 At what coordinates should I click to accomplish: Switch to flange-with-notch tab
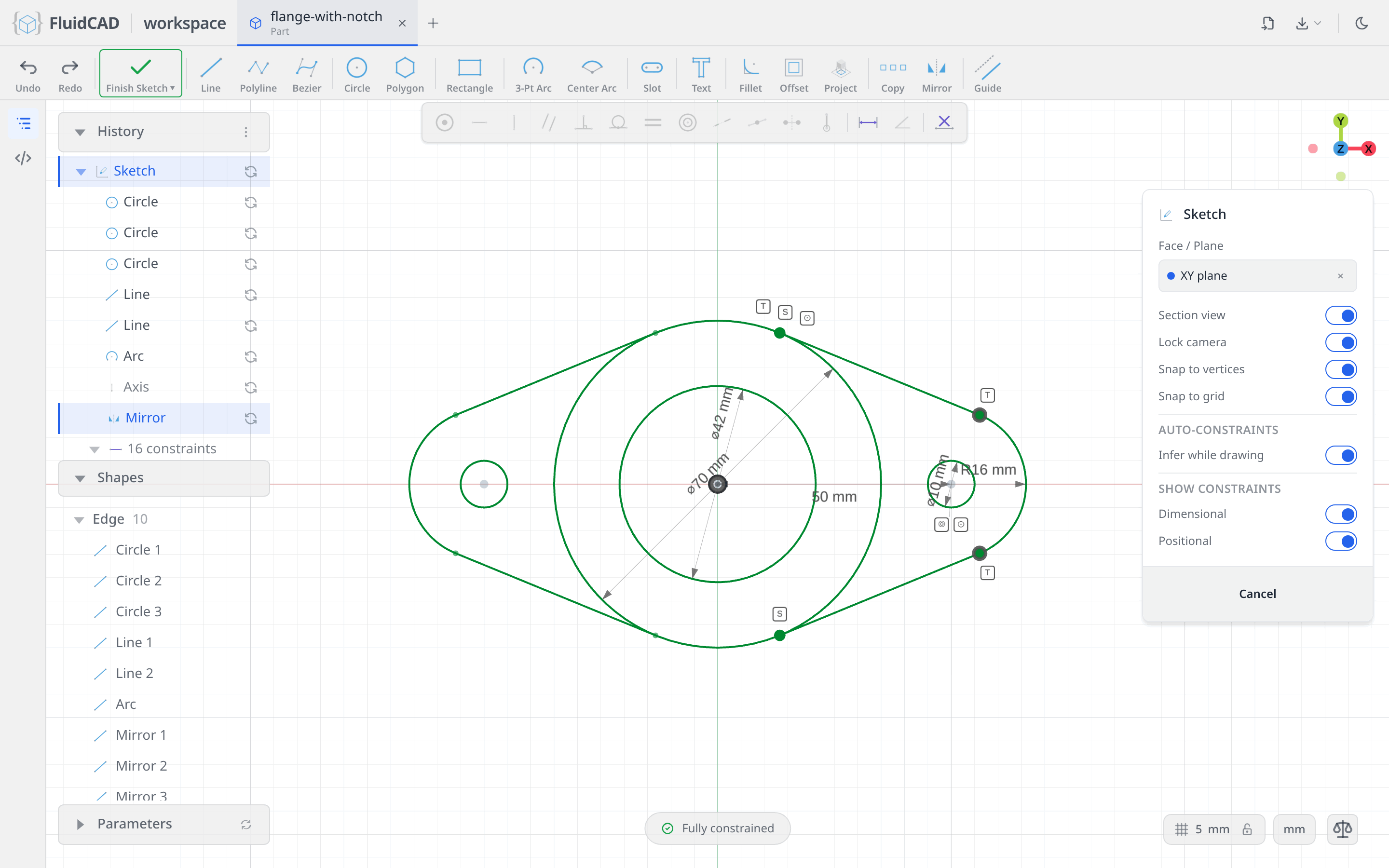(327, 23)
